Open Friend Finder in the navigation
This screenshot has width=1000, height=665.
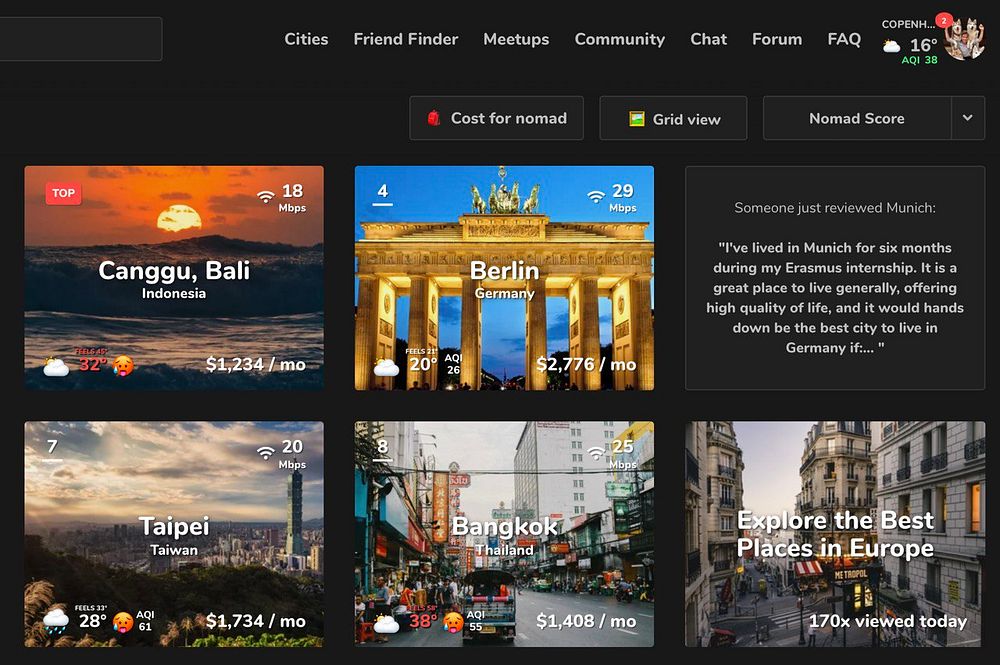pos(406,39)
